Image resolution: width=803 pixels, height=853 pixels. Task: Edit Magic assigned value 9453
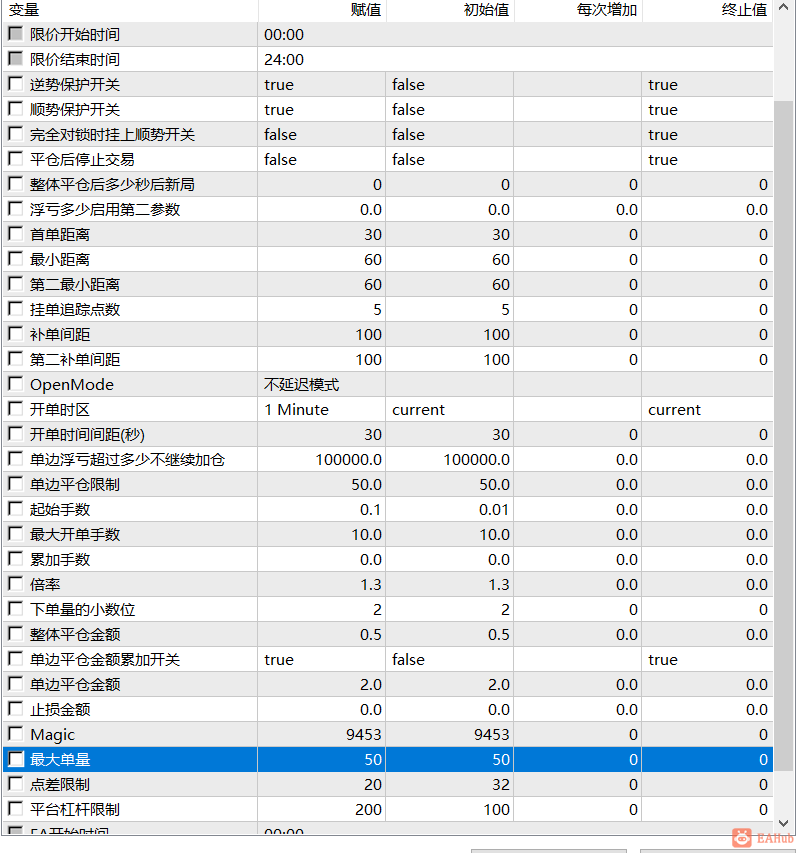(x=322, y=734)
